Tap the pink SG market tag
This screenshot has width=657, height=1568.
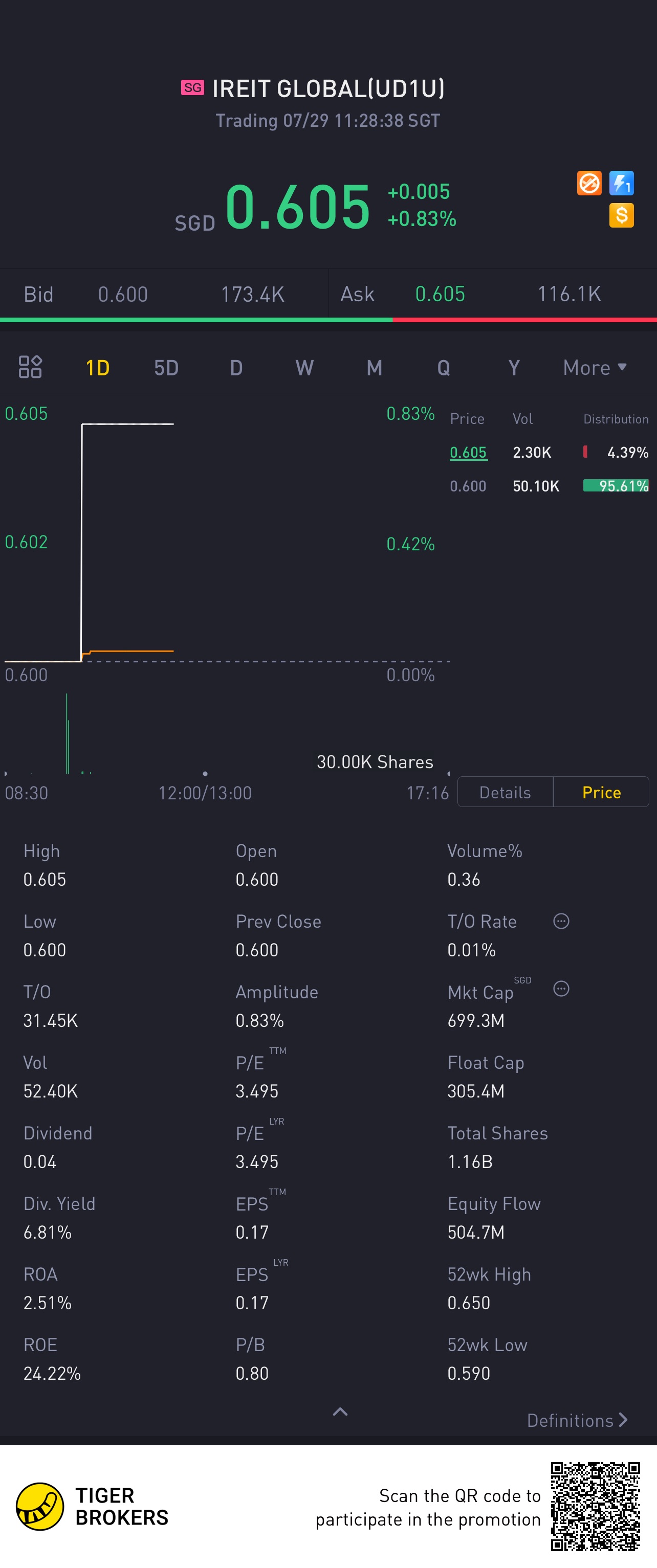(x=192, y=87)
